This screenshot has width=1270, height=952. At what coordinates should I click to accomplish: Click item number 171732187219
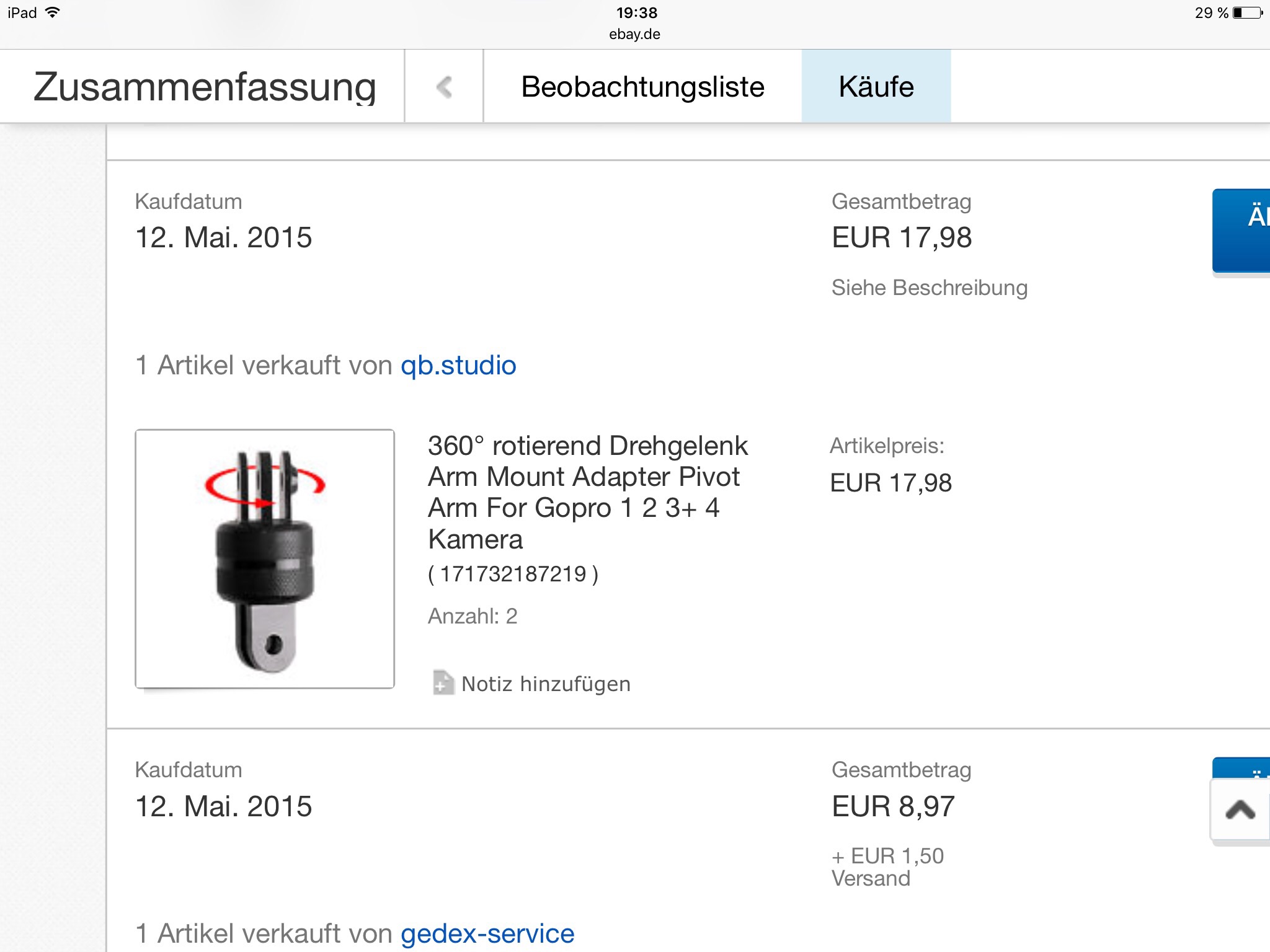point(513,574)
